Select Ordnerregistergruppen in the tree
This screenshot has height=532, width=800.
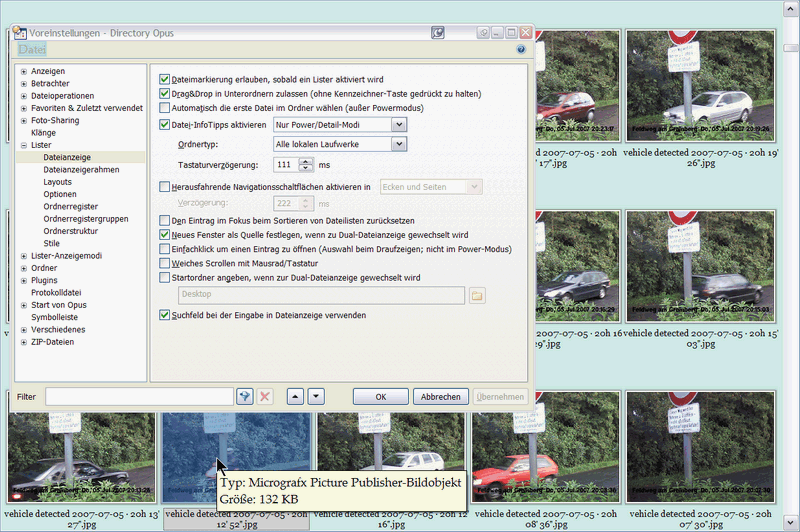[x=86, y=218]
